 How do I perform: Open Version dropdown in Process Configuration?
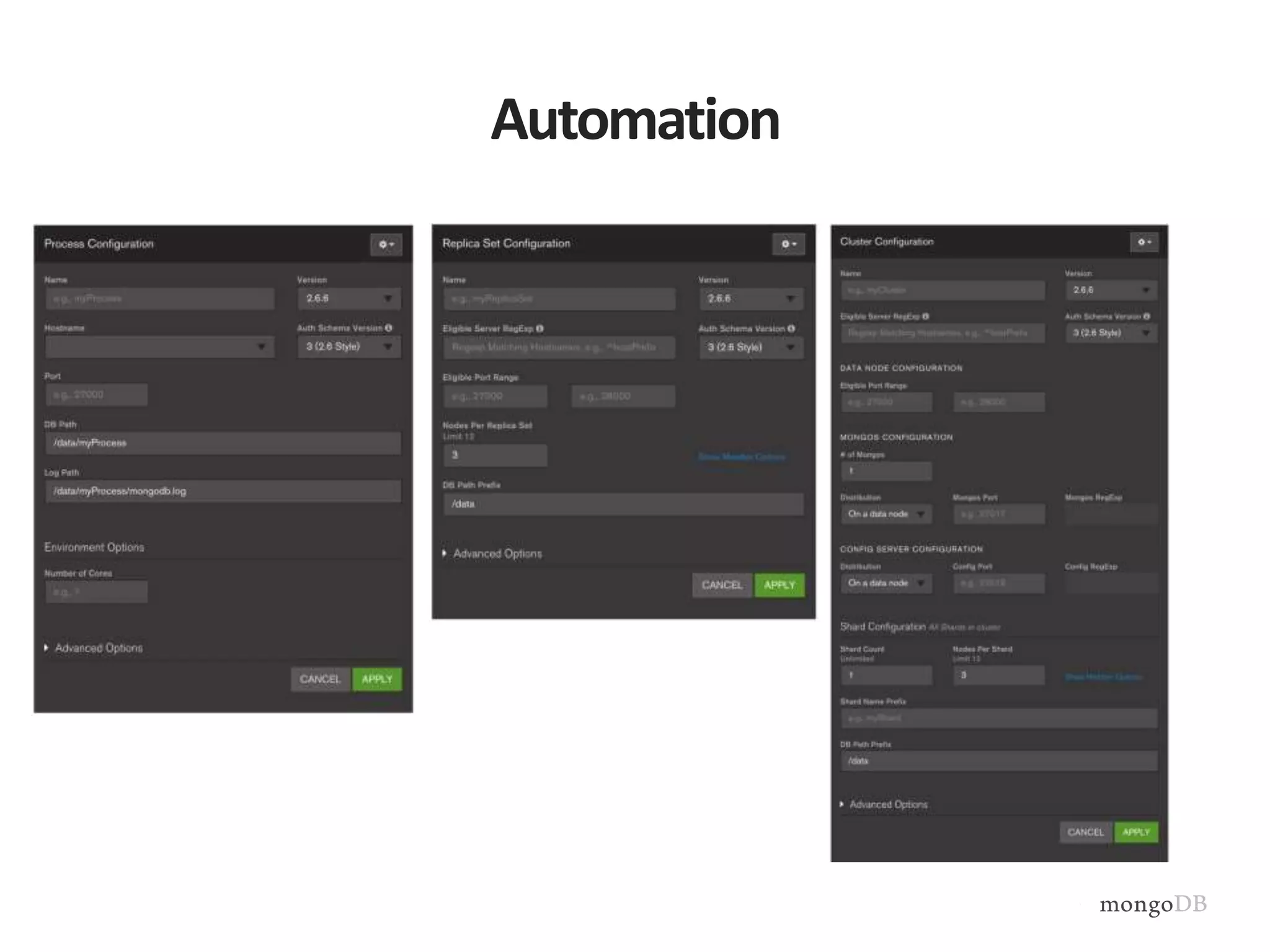point(349,299)
